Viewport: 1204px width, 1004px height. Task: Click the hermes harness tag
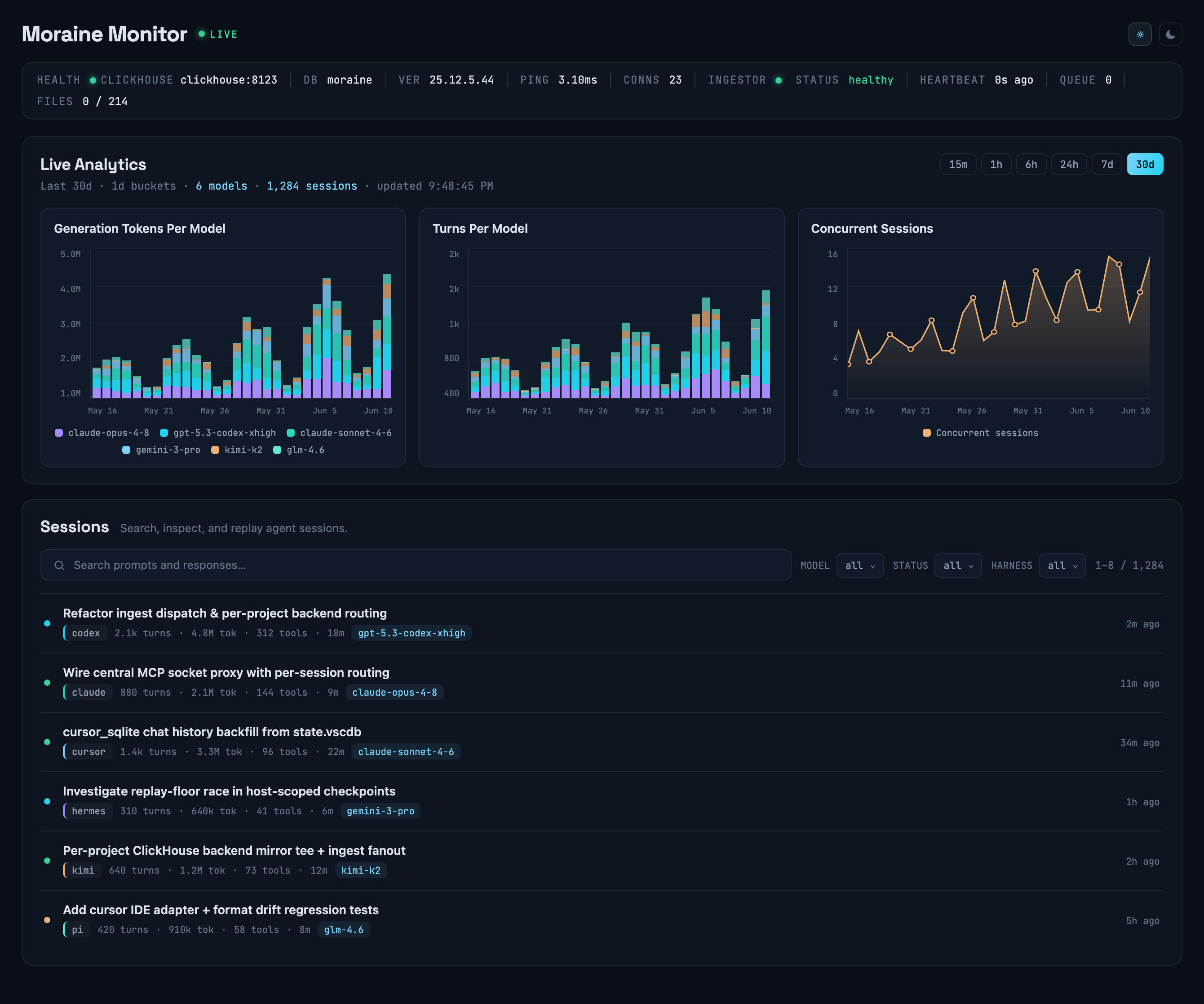tap(89, 811)
